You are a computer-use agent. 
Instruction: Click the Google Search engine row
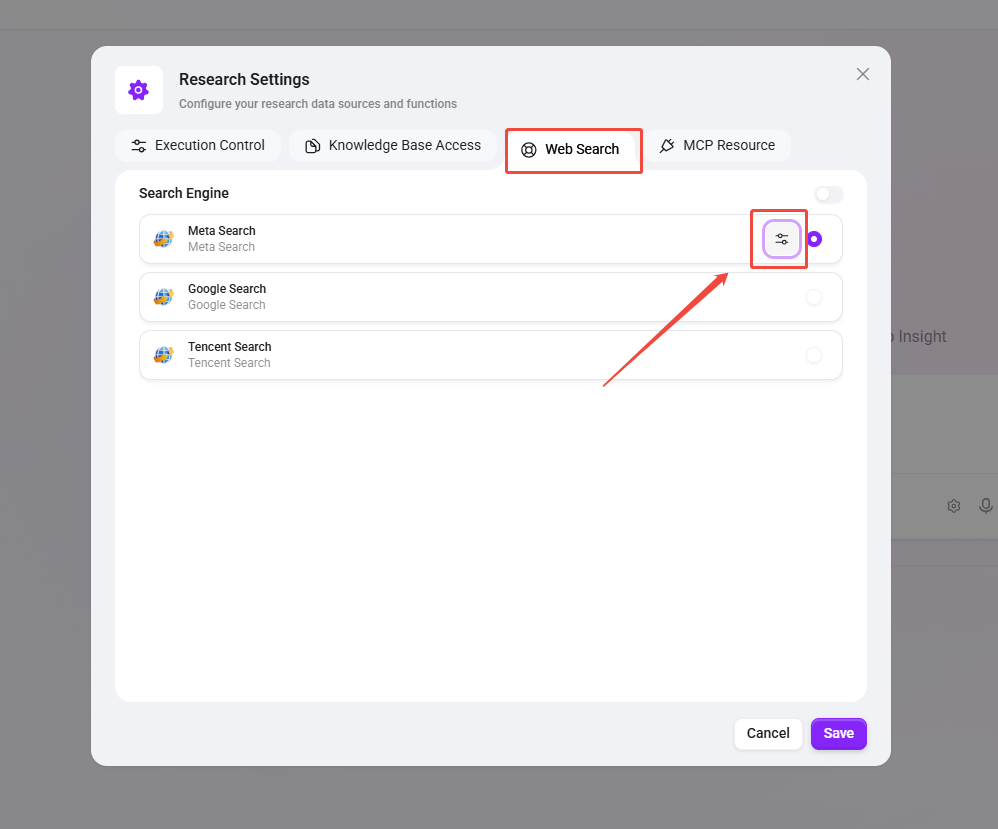click(x=490, y=297)
